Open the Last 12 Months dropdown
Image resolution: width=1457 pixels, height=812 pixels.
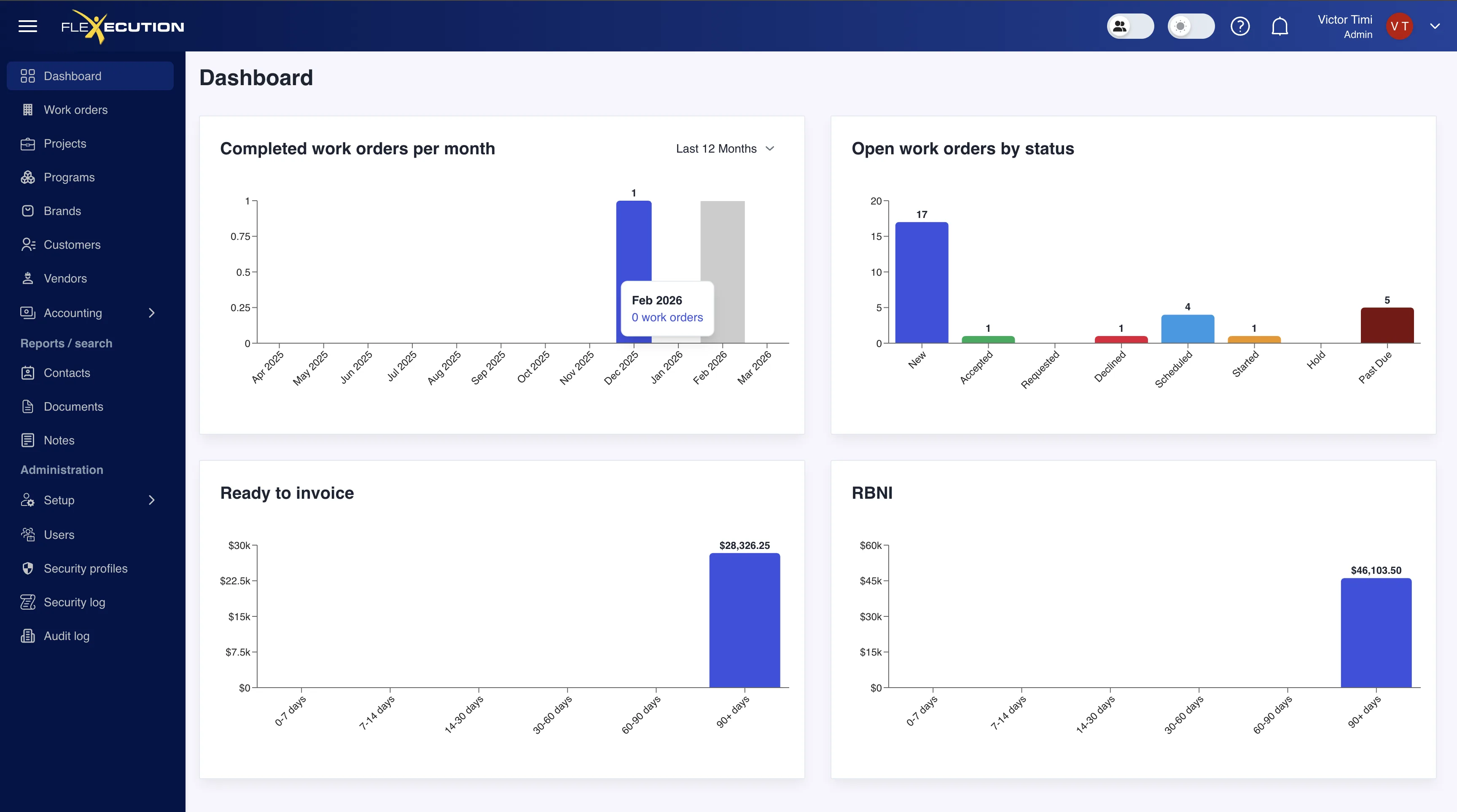[725, 149]
